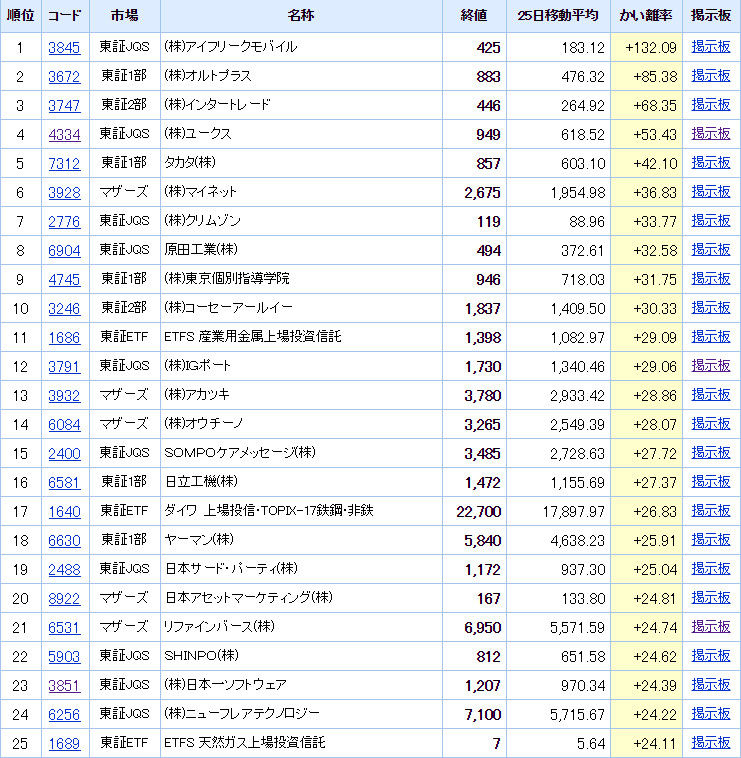
Task: Open stock code 3791 link
Action: coord(64,366)
